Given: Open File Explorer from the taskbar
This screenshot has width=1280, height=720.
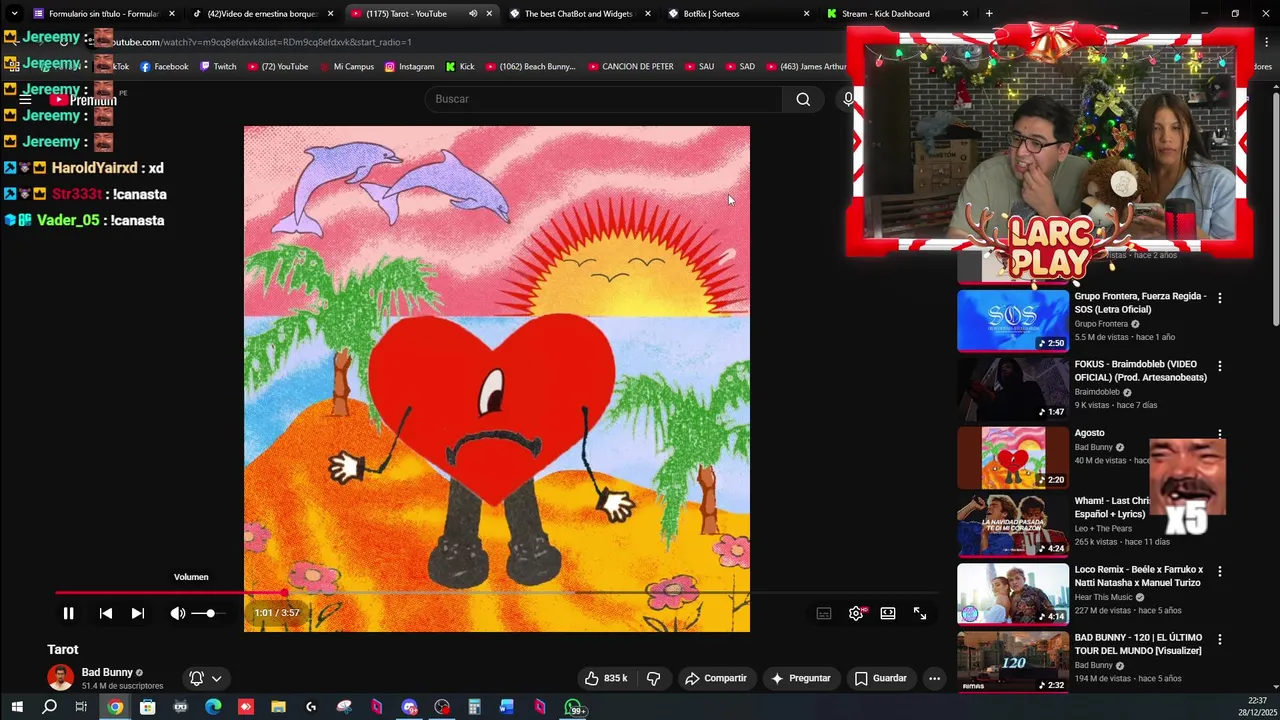Looking at the screenshot, I should 278,707.
